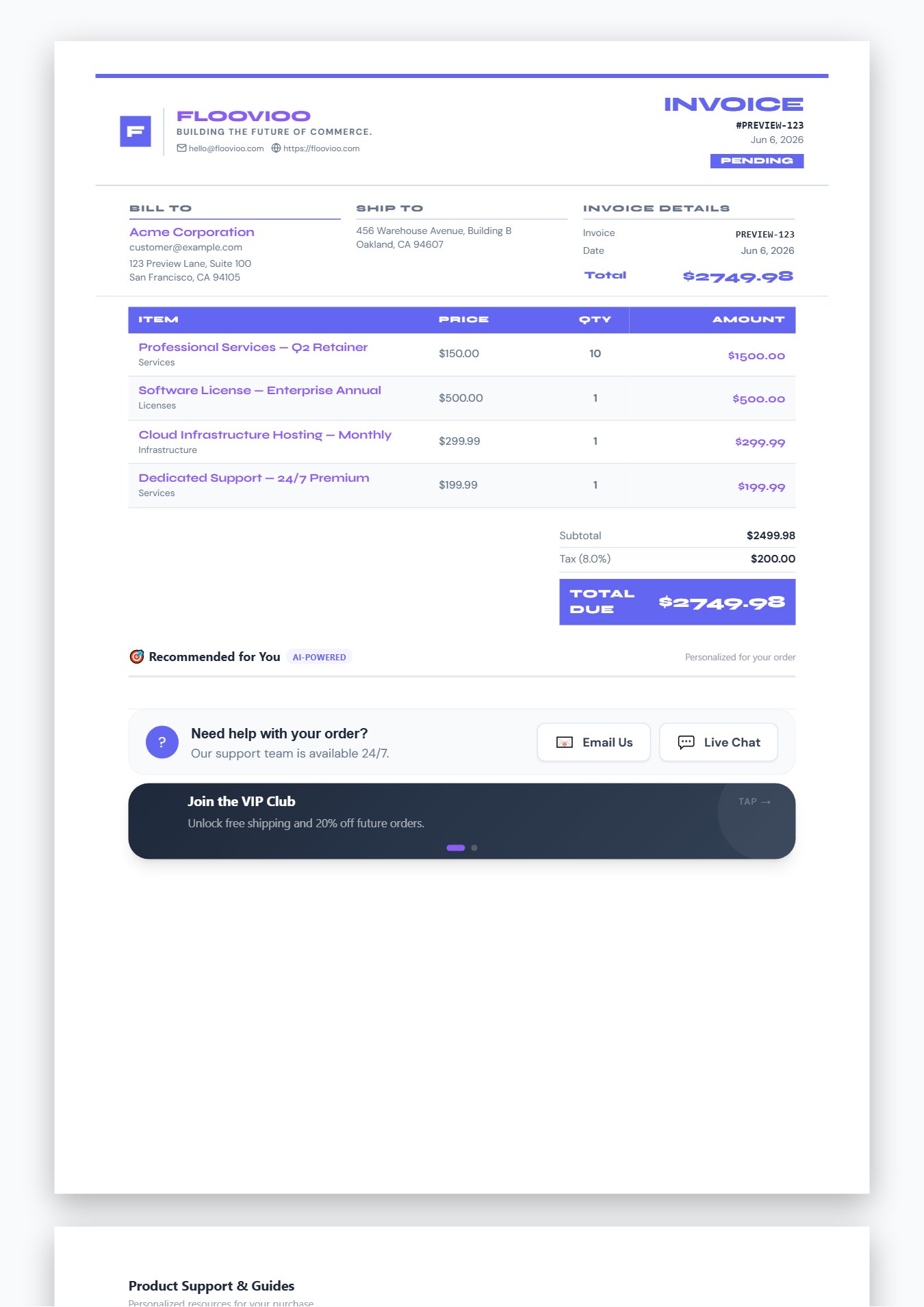
Task: Click the BILL TO section heading
Action: tap(160, 209)
